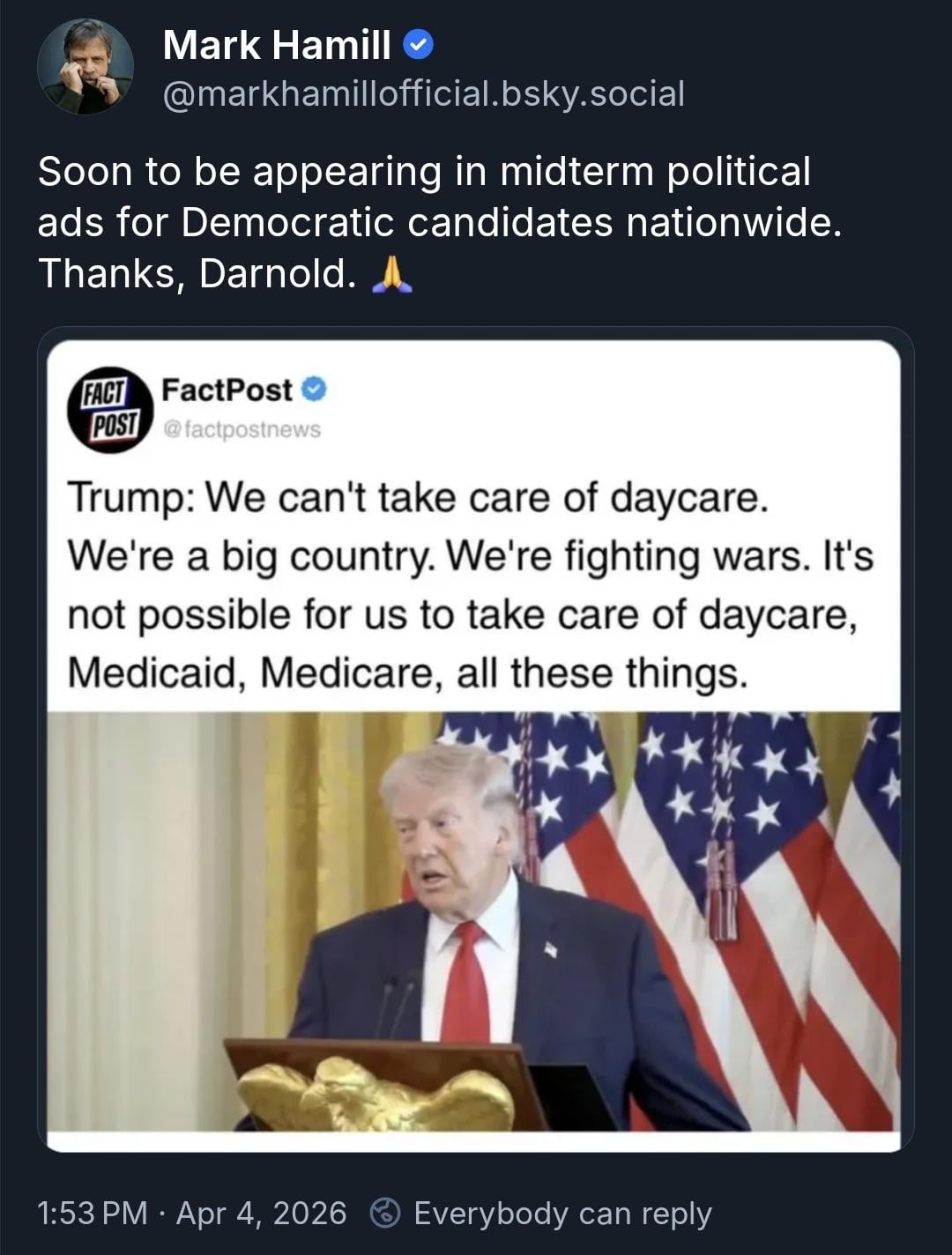Viewport: 952px width, 1255px height.
Task: Open the @factpostnews handle
Action: (x=242, y=429)
